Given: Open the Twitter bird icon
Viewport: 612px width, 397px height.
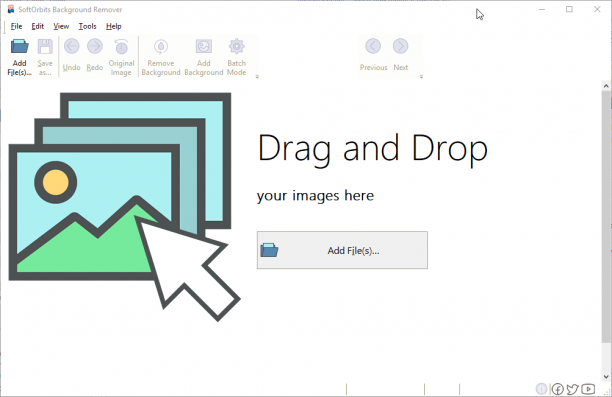Looking at the screenshot, I should pyautogui.click(x=573, y=389).
